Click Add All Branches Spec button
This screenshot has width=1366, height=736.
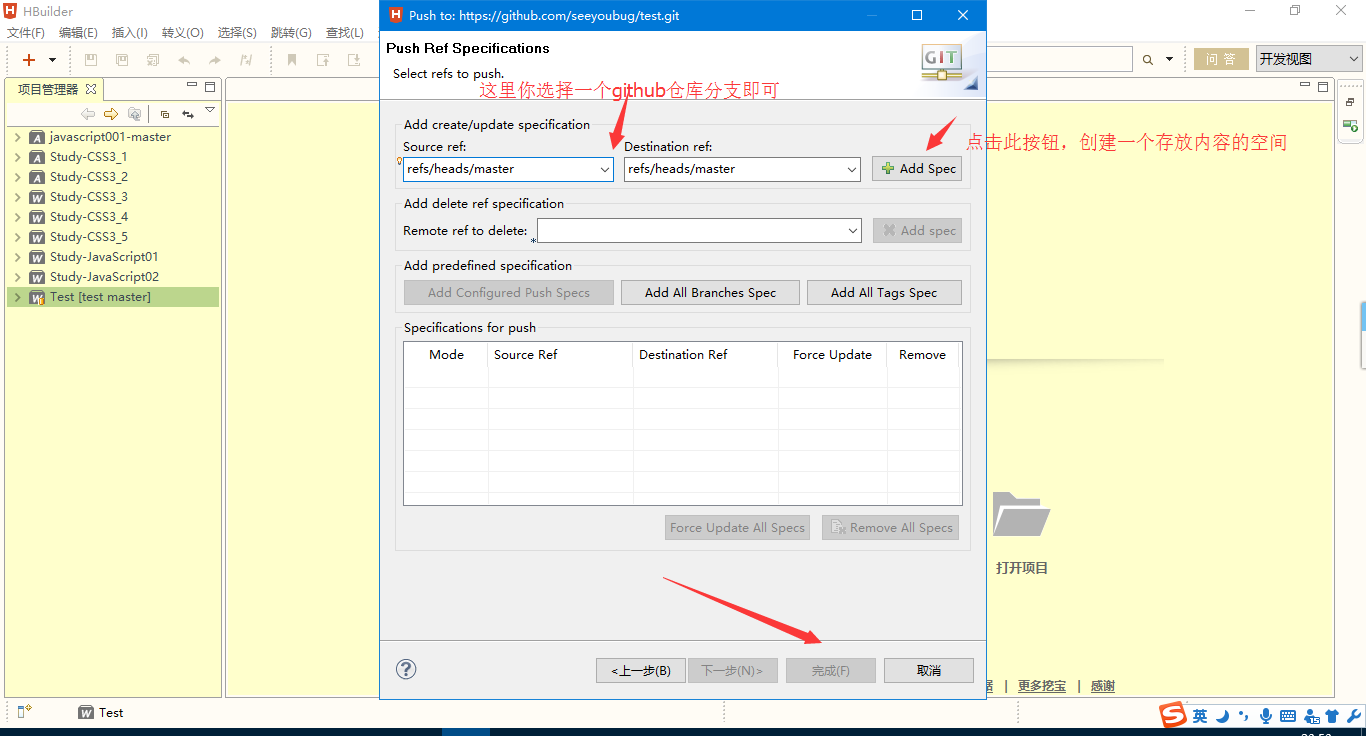pos(710,292)
